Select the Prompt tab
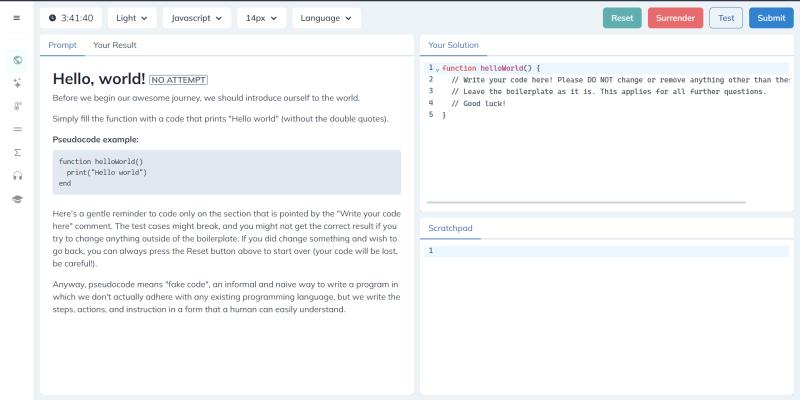This screenshot has width=800, height=400. pyautogui.click(x=62, y=45)
